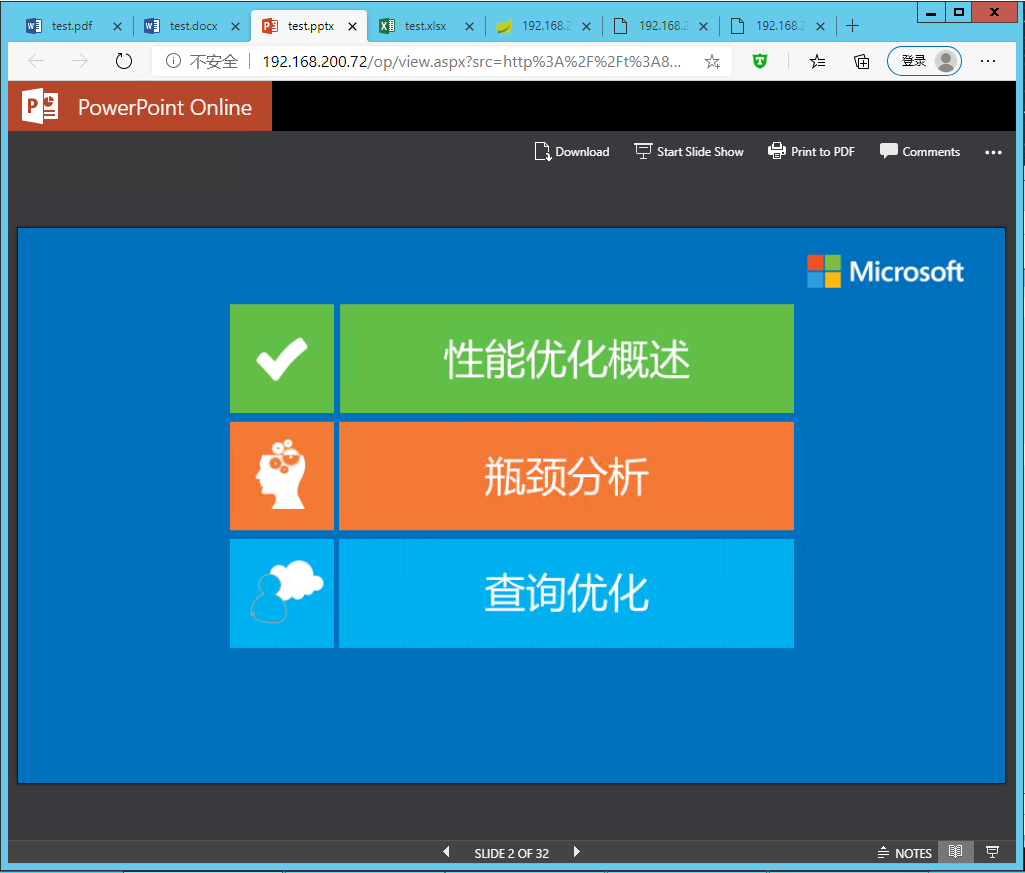Open the collections icon

point(862,61)
